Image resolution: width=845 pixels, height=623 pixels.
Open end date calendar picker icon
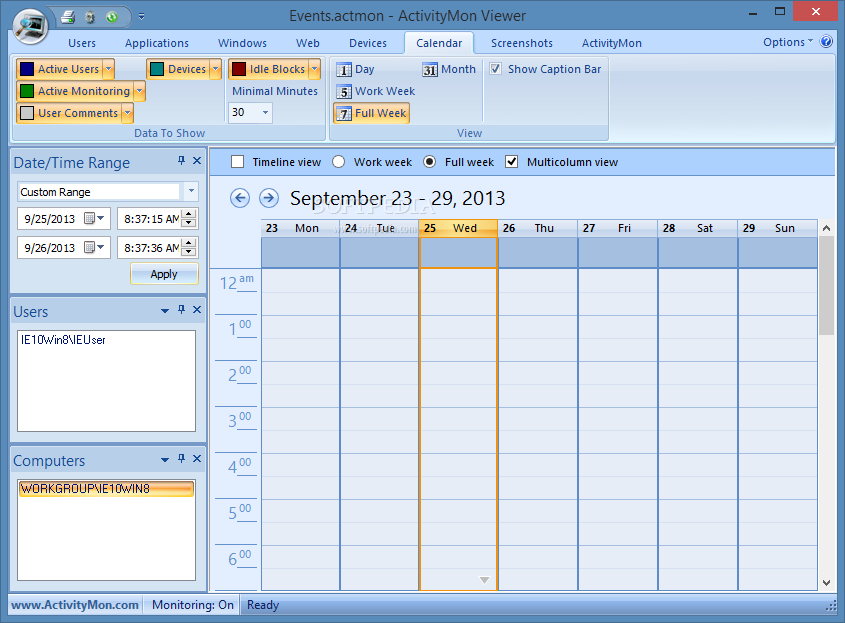pyautogui.click(x=94, y=247)
